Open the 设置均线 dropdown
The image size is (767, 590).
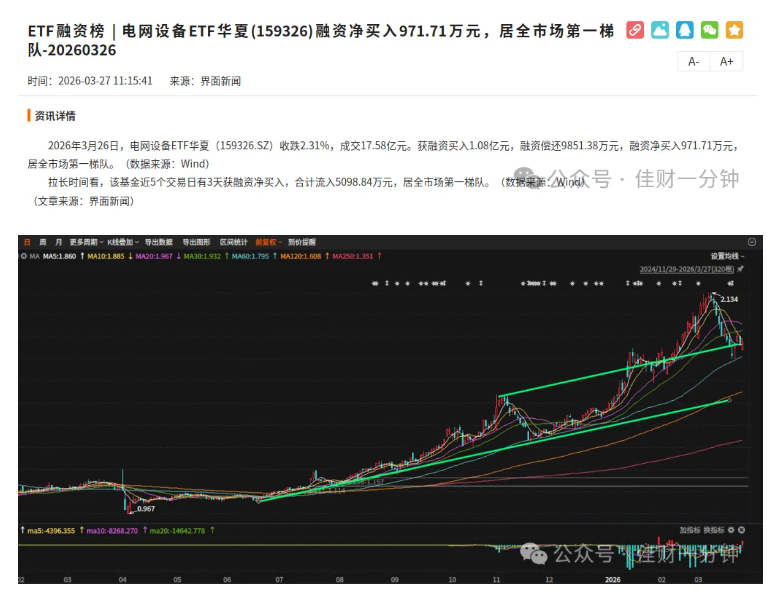(x=727, y=256)
